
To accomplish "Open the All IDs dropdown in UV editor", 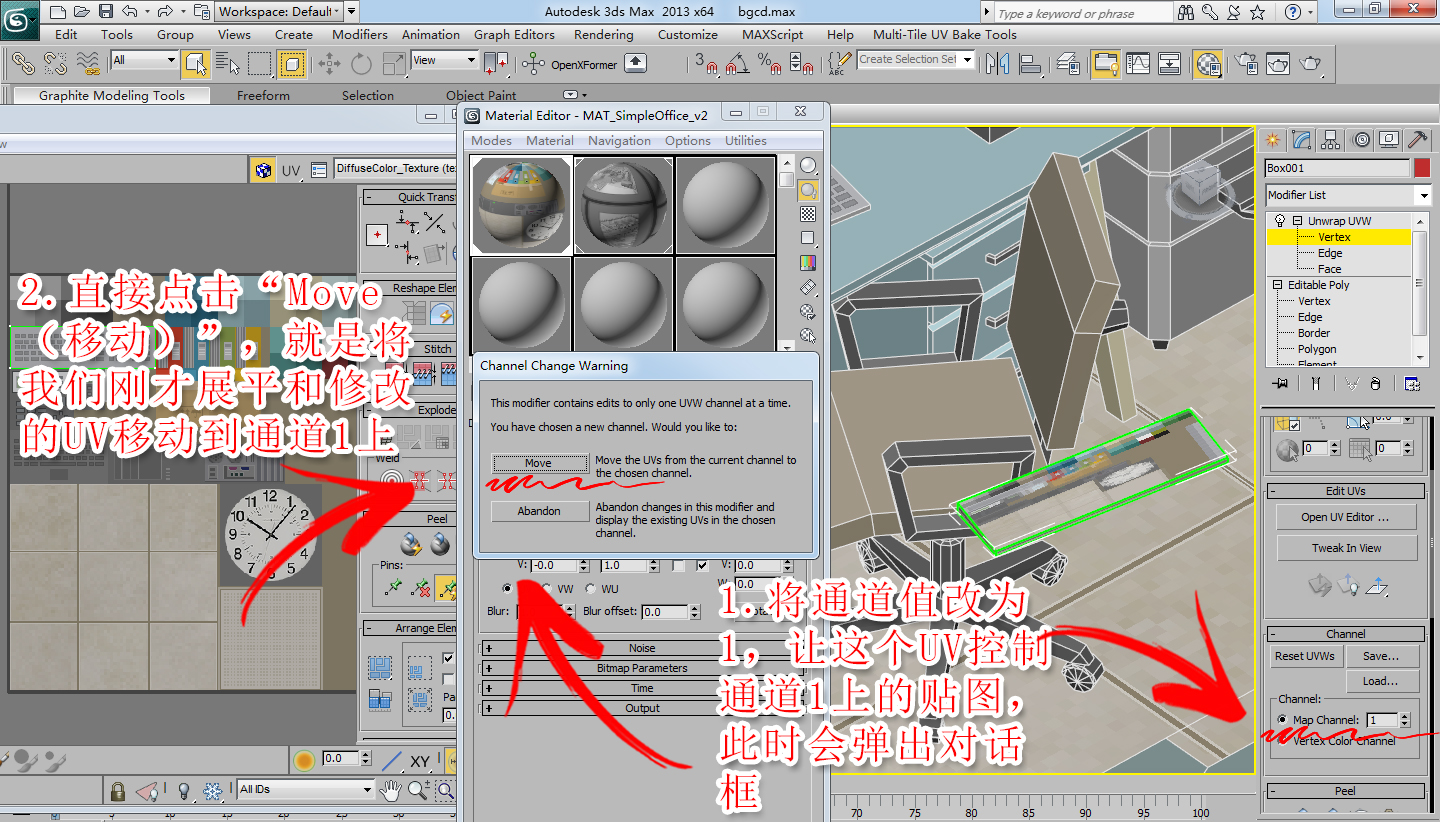I will coord(305,789).
